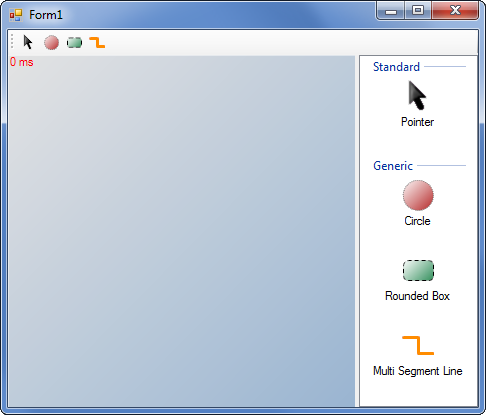The width and height of the screenshot is (486, 415).
Task: Click the Pointer text label
Action: click(x=417, y=122)
